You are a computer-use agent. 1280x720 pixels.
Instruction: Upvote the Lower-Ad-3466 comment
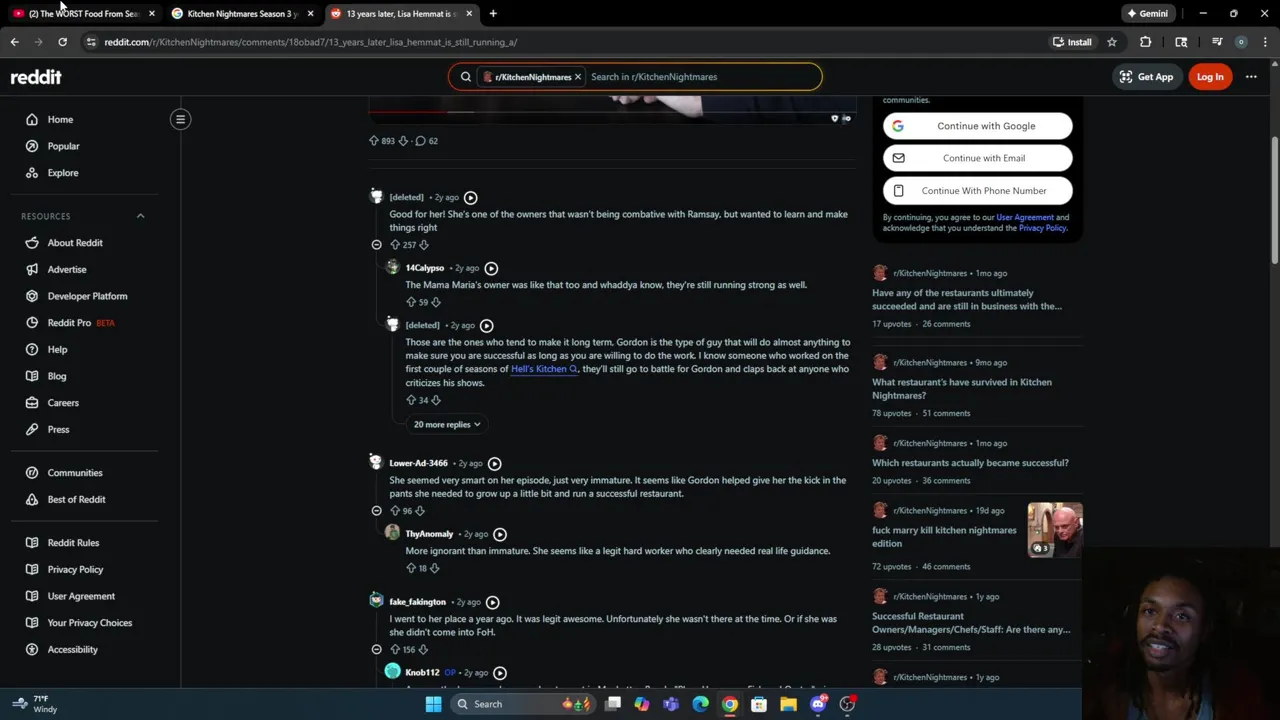click(x=394, y=511)
